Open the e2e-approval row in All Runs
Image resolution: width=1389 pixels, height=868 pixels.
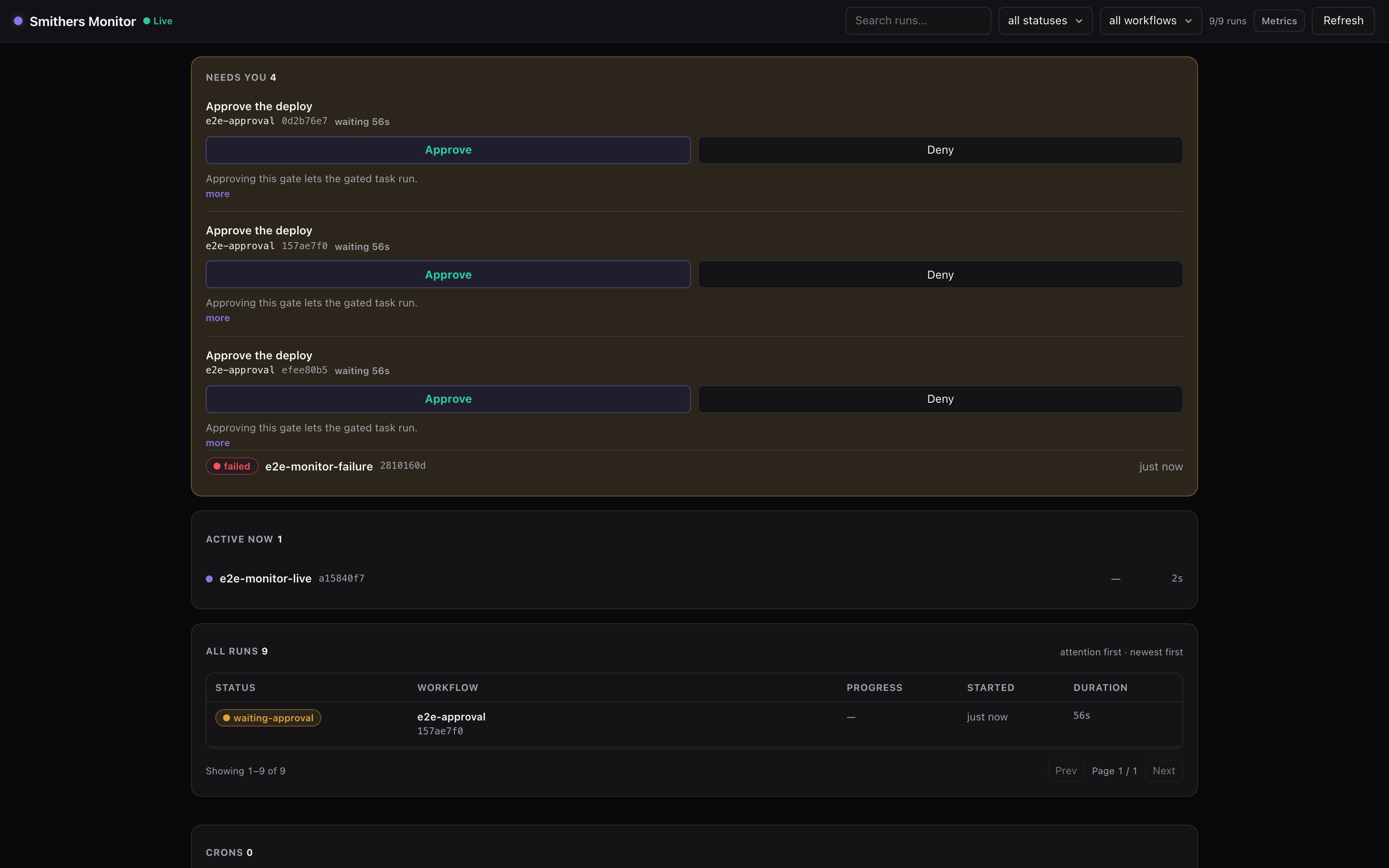[x=694, y=724]
